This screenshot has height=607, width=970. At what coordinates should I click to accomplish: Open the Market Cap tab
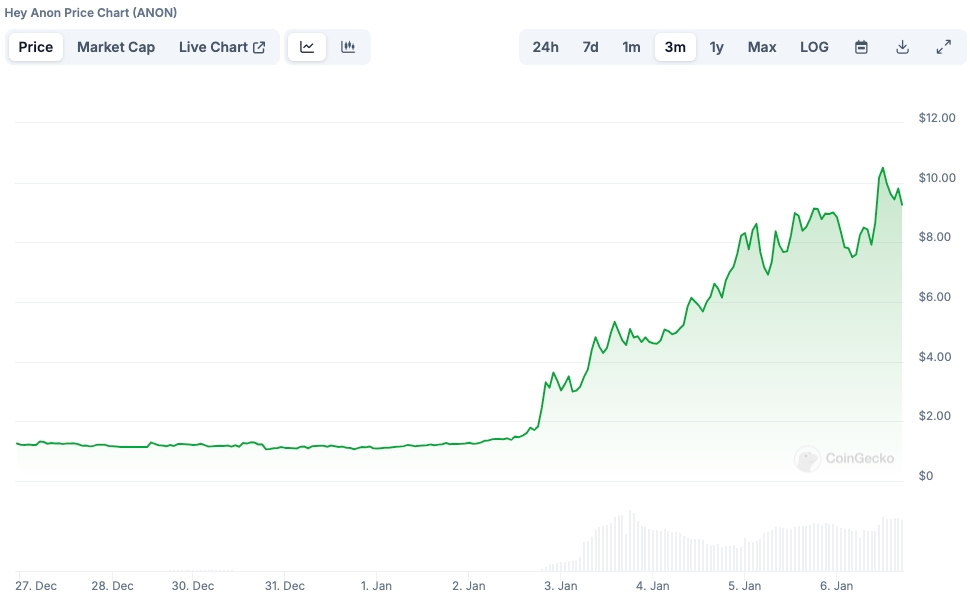point(116,47)
